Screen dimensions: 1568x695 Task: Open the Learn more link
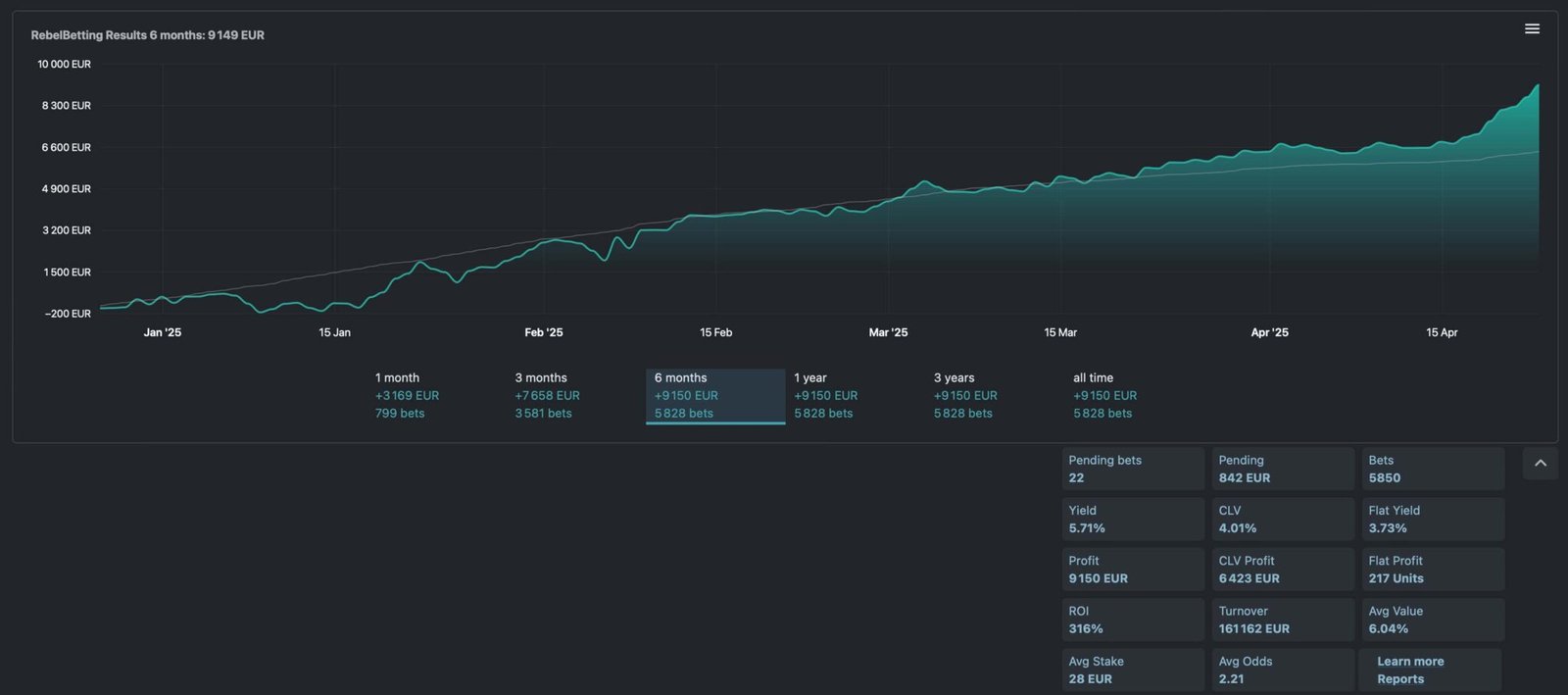(1410, 662)
